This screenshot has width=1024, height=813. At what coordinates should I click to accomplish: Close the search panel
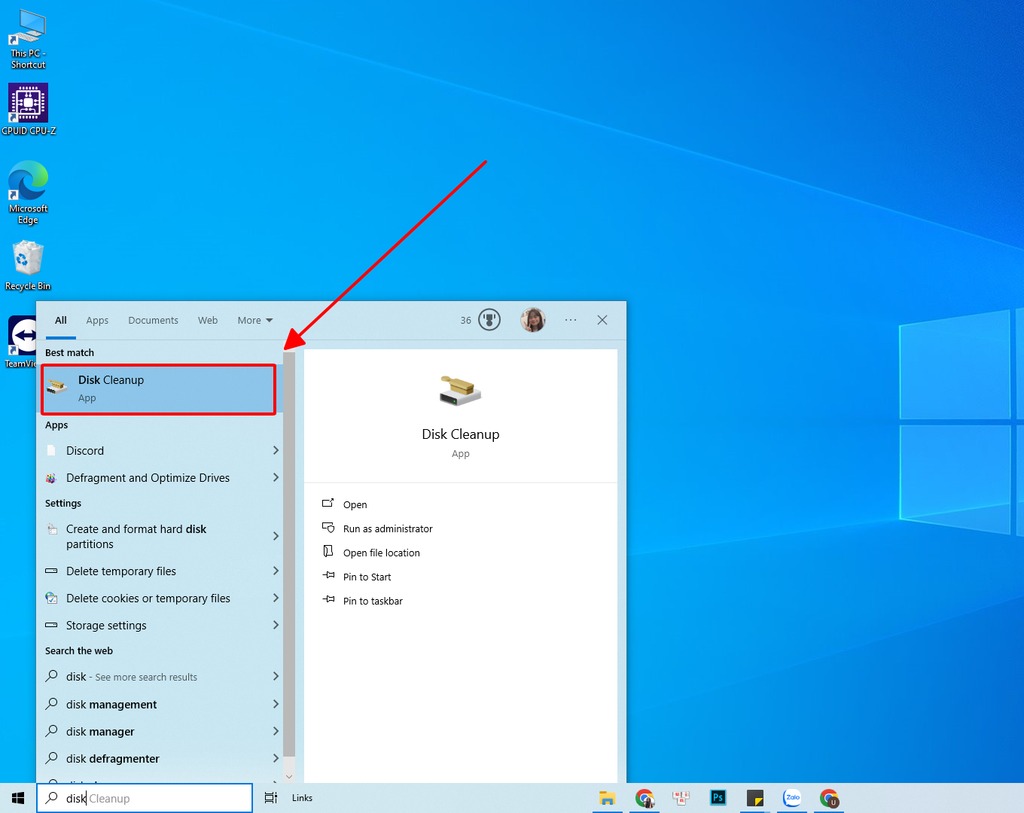coord(602,320)
